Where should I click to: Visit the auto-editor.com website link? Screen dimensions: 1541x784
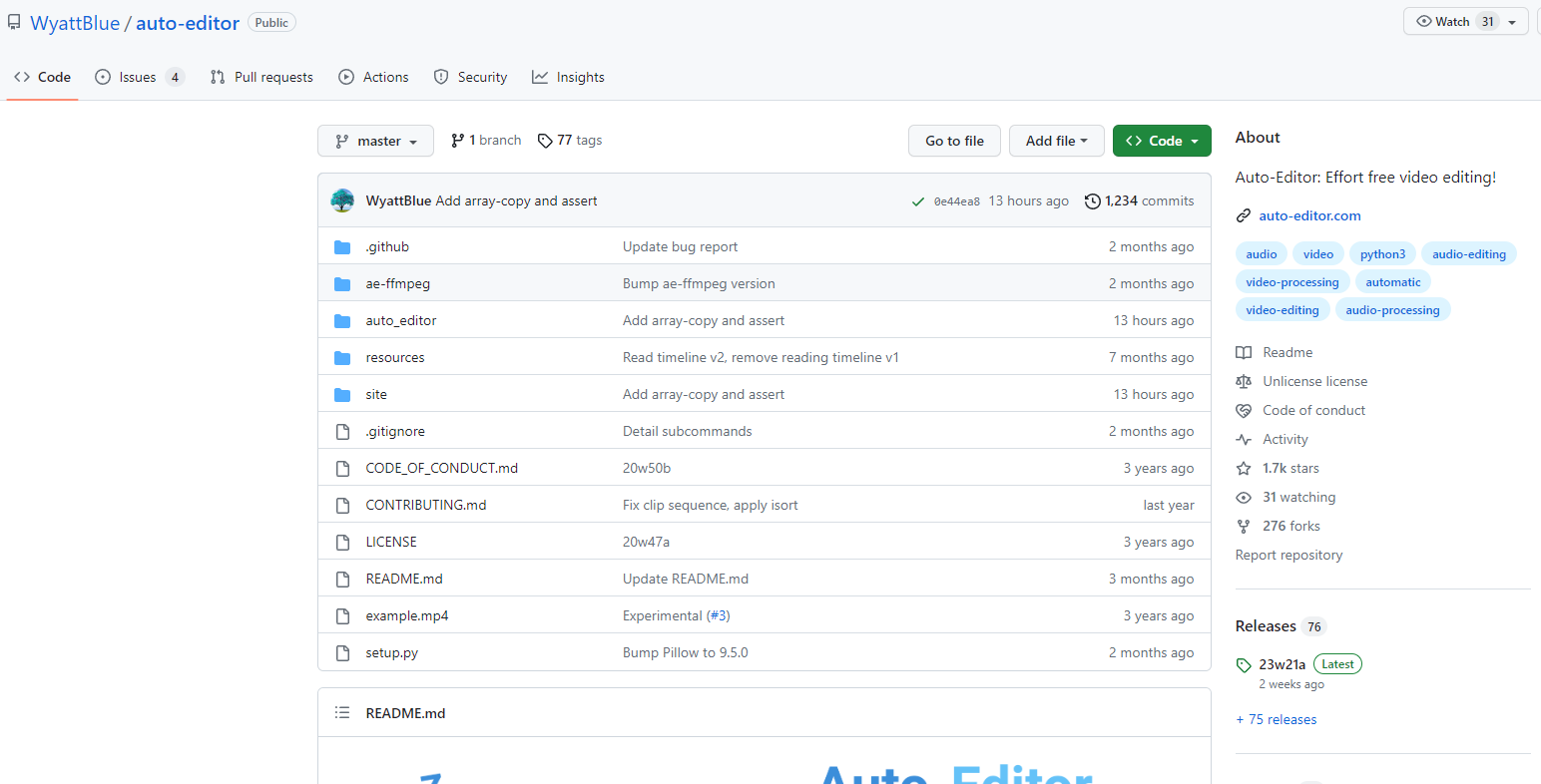click(1309, 215)
